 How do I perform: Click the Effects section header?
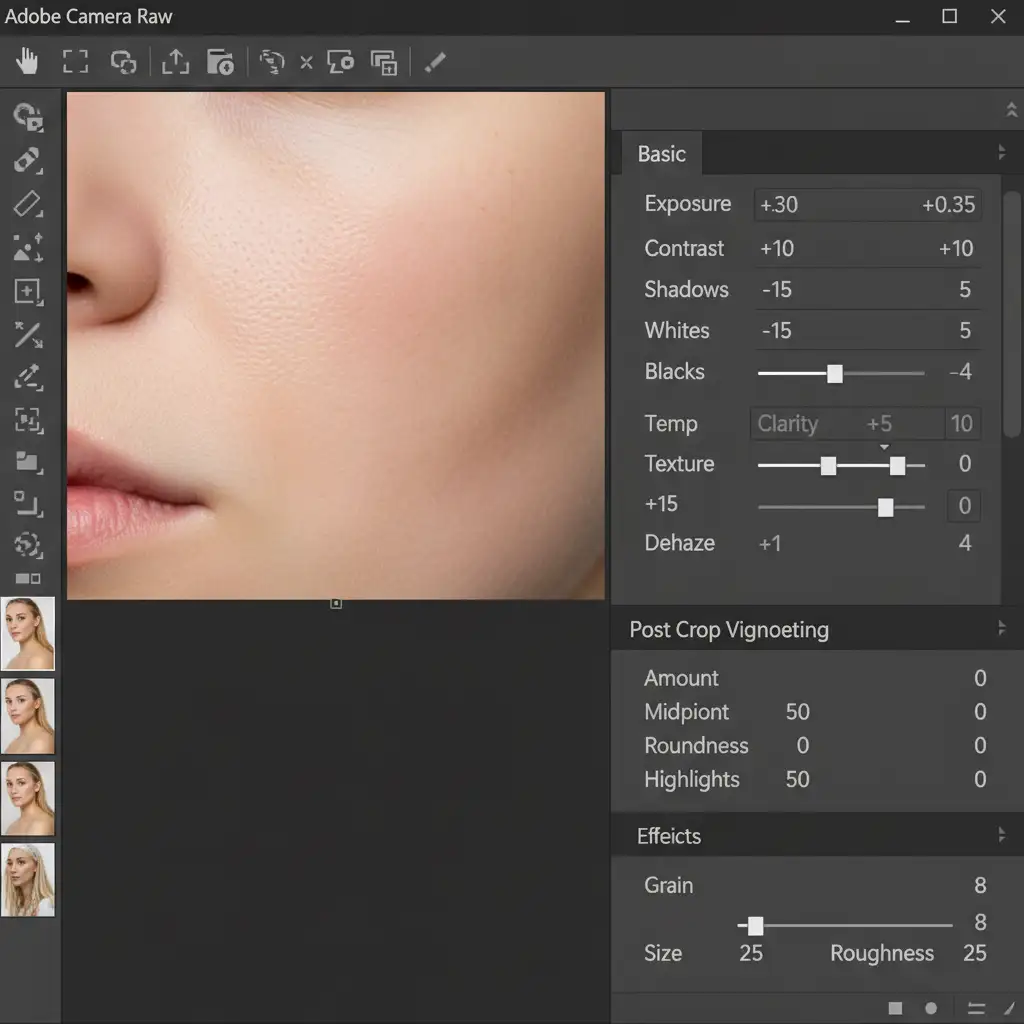(x=669, y=836)
